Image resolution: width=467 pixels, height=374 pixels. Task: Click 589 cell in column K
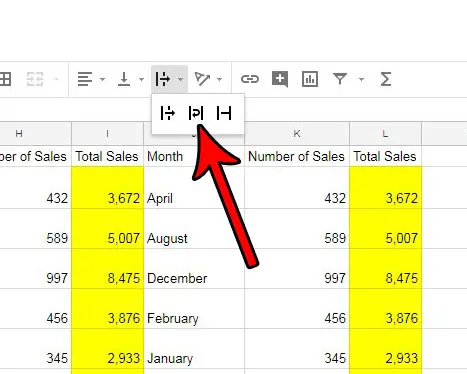[297, 229]
